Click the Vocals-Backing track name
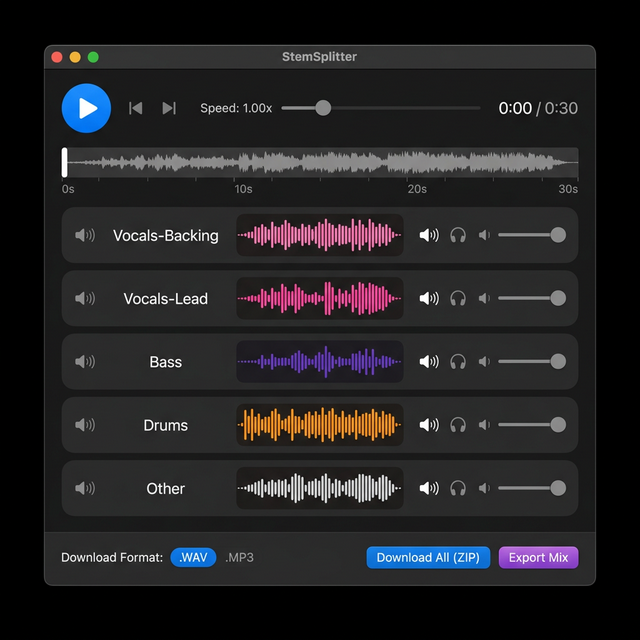 click(x=166, y=236)
